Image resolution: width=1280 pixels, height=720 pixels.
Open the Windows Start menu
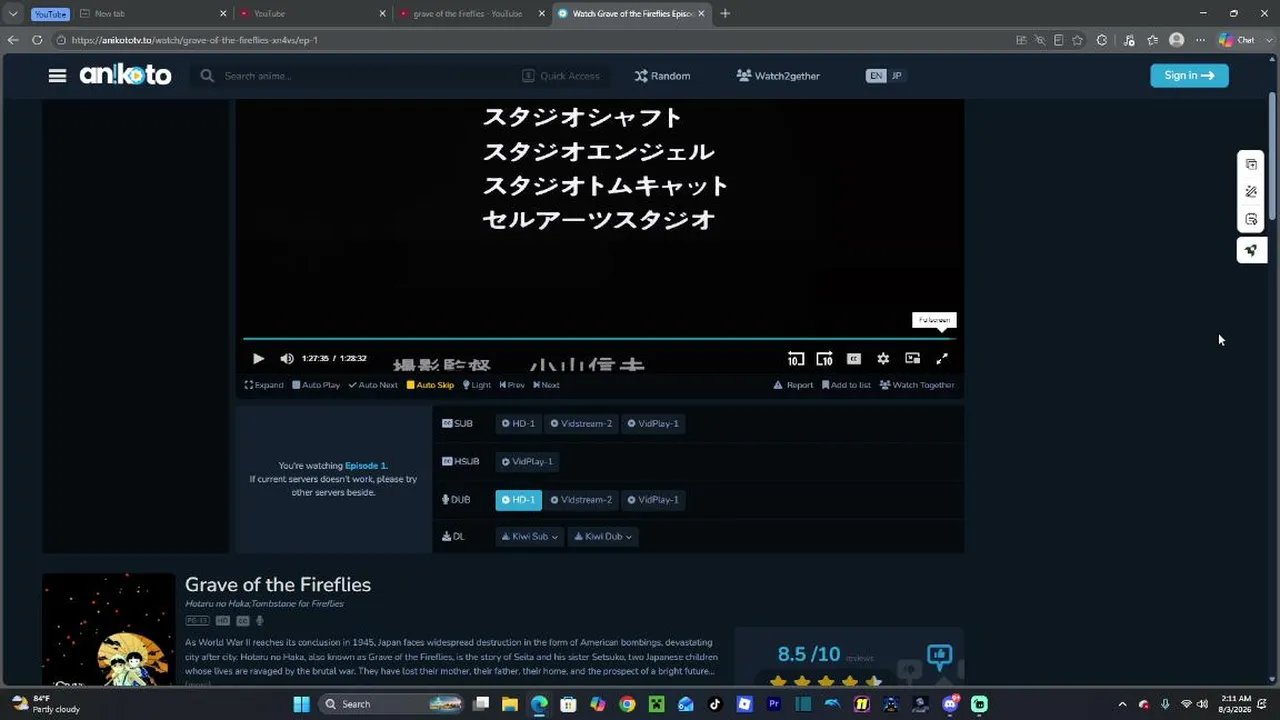click(x=301, y=704)
